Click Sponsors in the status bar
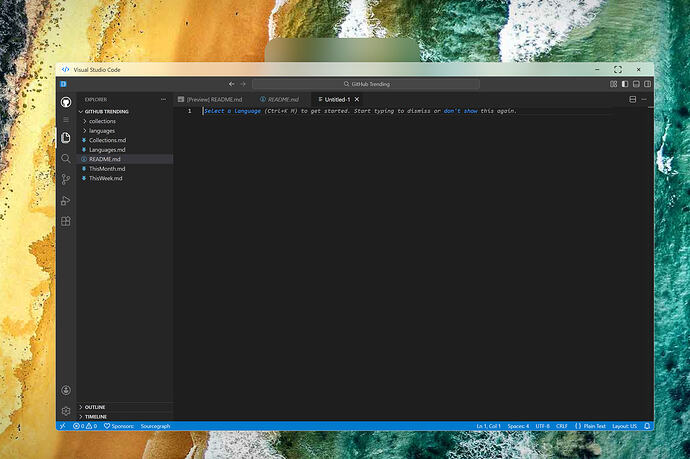The height and width of the screenshot is (459, 690). 119,426
